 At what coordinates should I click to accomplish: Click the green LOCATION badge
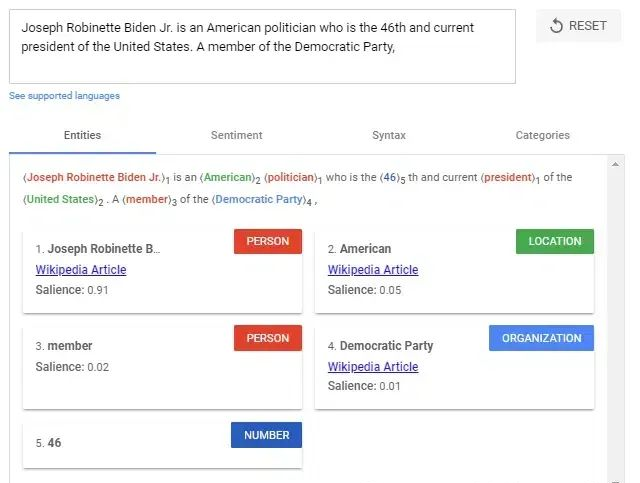tap(555, 241)
